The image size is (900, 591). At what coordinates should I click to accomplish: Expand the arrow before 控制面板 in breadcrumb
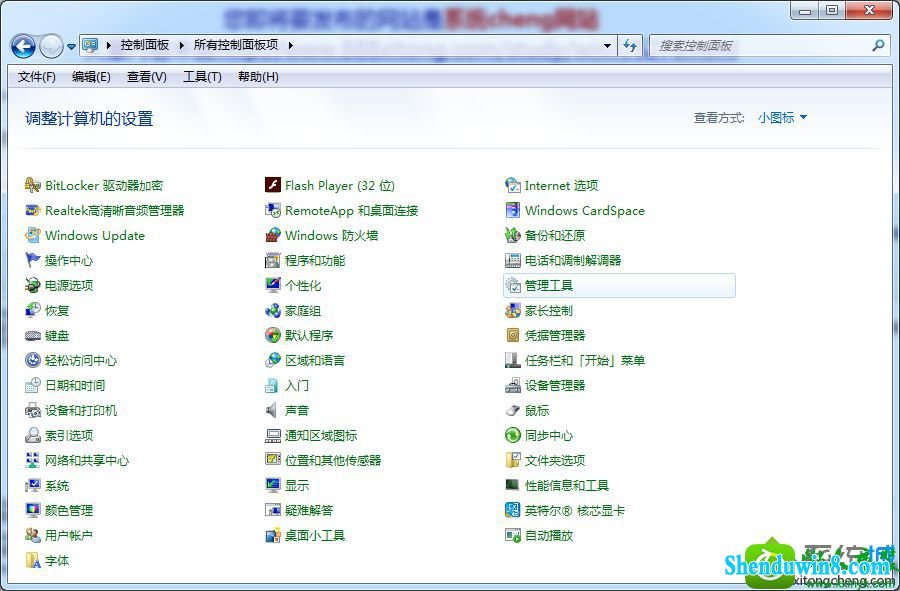tap(108, 45)
